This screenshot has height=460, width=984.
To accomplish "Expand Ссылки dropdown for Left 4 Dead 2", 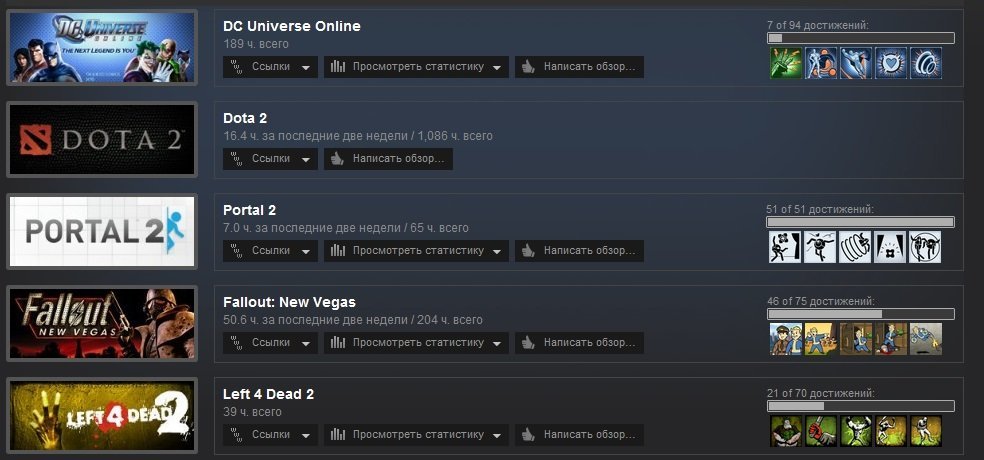I will click(270, 434).
